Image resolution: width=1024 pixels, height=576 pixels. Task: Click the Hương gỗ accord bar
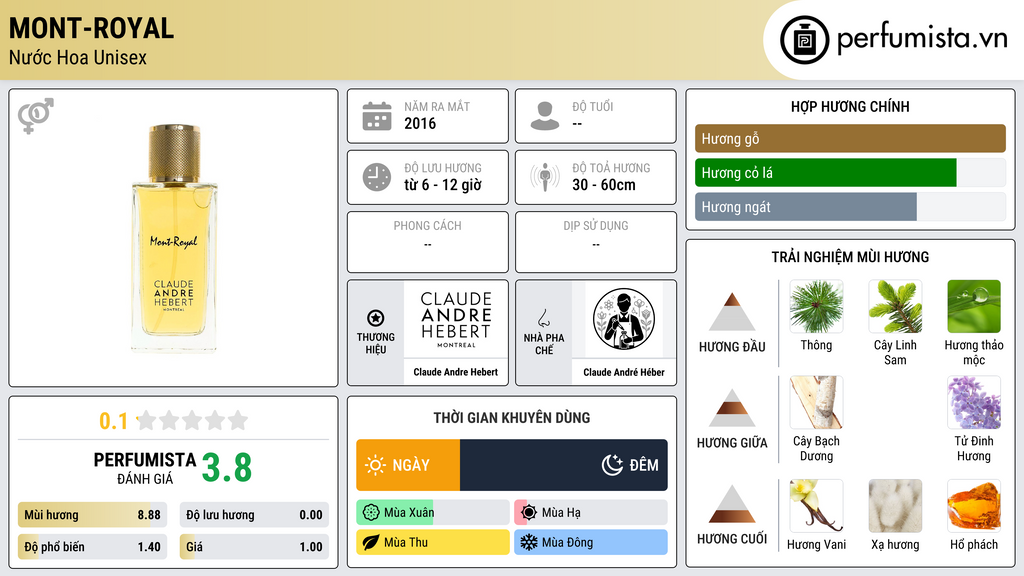[x=850, y=138]
